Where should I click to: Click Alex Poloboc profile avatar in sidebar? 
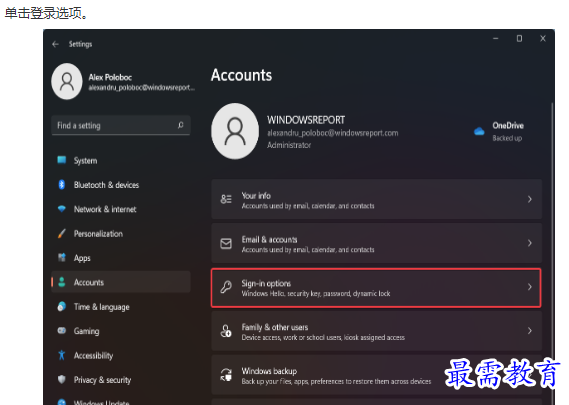point(67,81)
